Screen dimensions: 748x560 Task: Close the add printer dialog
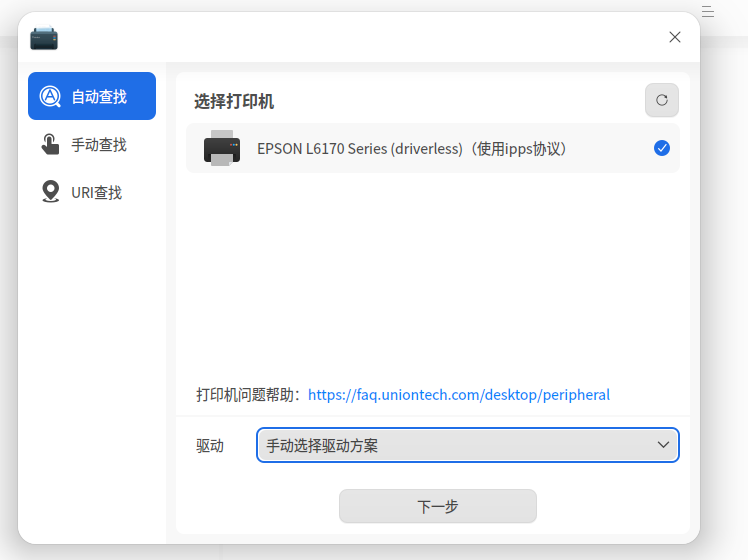click(675, 37)
